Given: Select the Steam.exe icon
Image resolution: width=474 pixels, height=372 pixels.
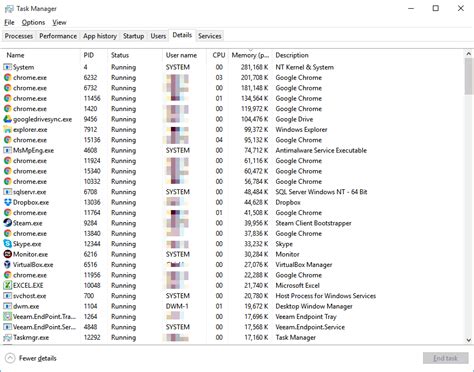Looking at the screenshot, I should click(7, 223).
